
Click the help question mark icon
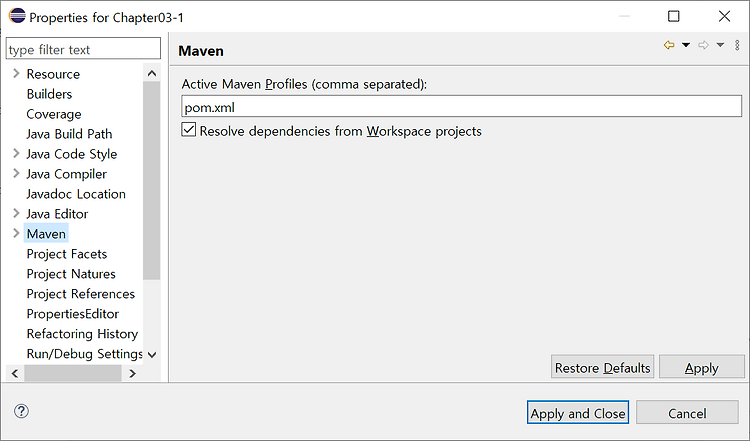click(x=21, y=411)
